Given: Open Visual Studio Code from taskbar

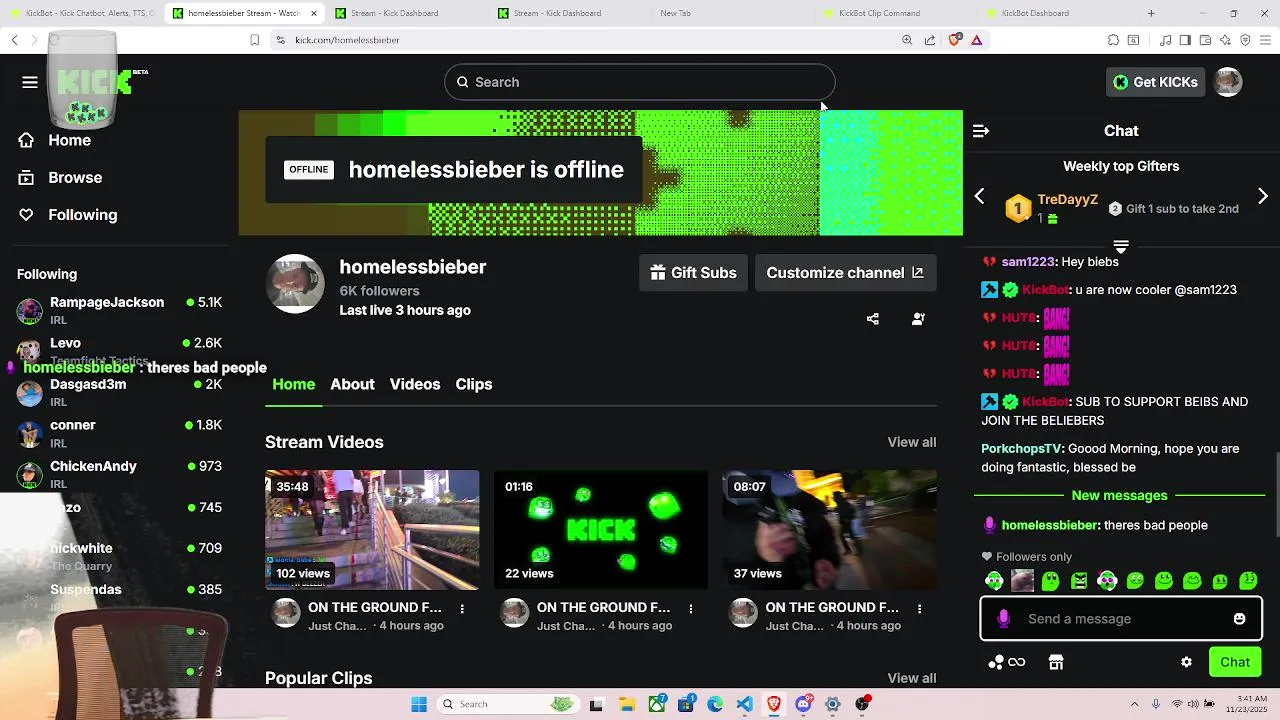Looking at the screenshot, I should [745, 704].
